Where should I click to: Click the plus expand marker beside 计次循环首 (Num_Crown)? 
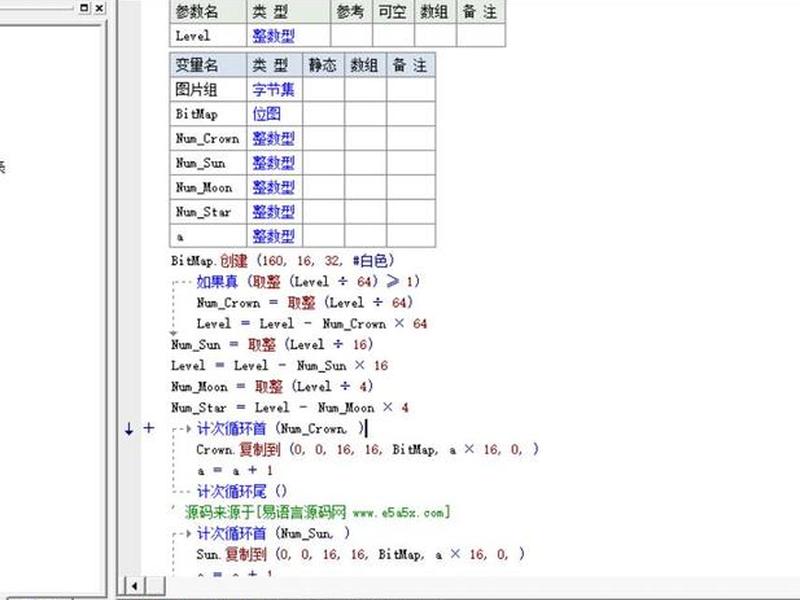[x=148, y=428]
